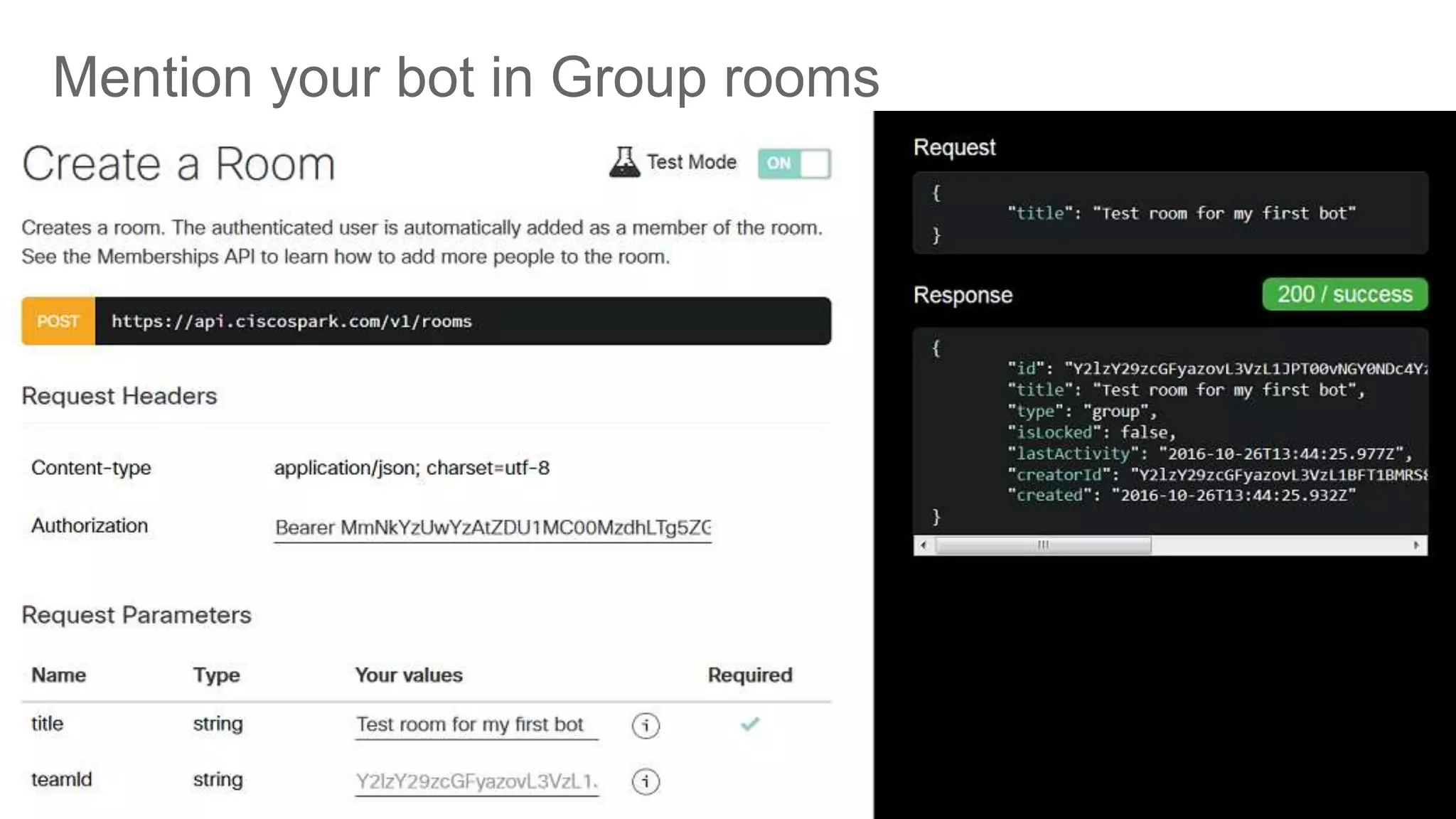Click the Authorization Bearer token field
1456x819 pixels.
[492, 528]
